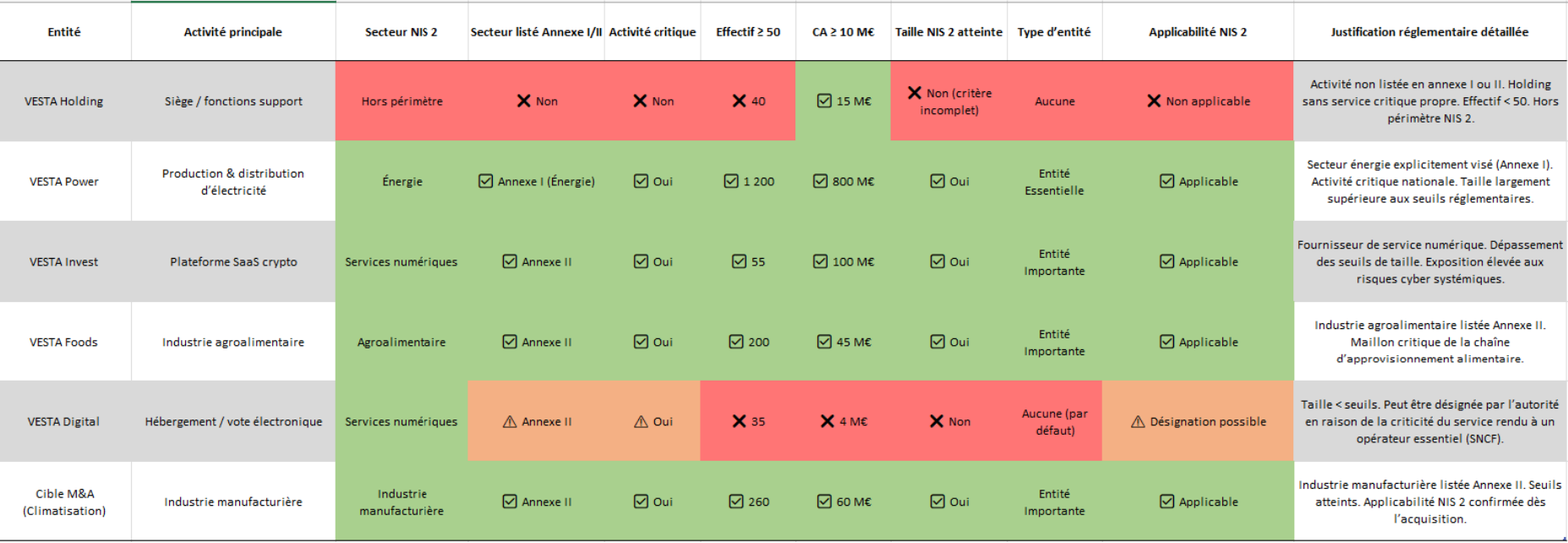Select the CA ≥ 10 M€ column header

[843, 31]
